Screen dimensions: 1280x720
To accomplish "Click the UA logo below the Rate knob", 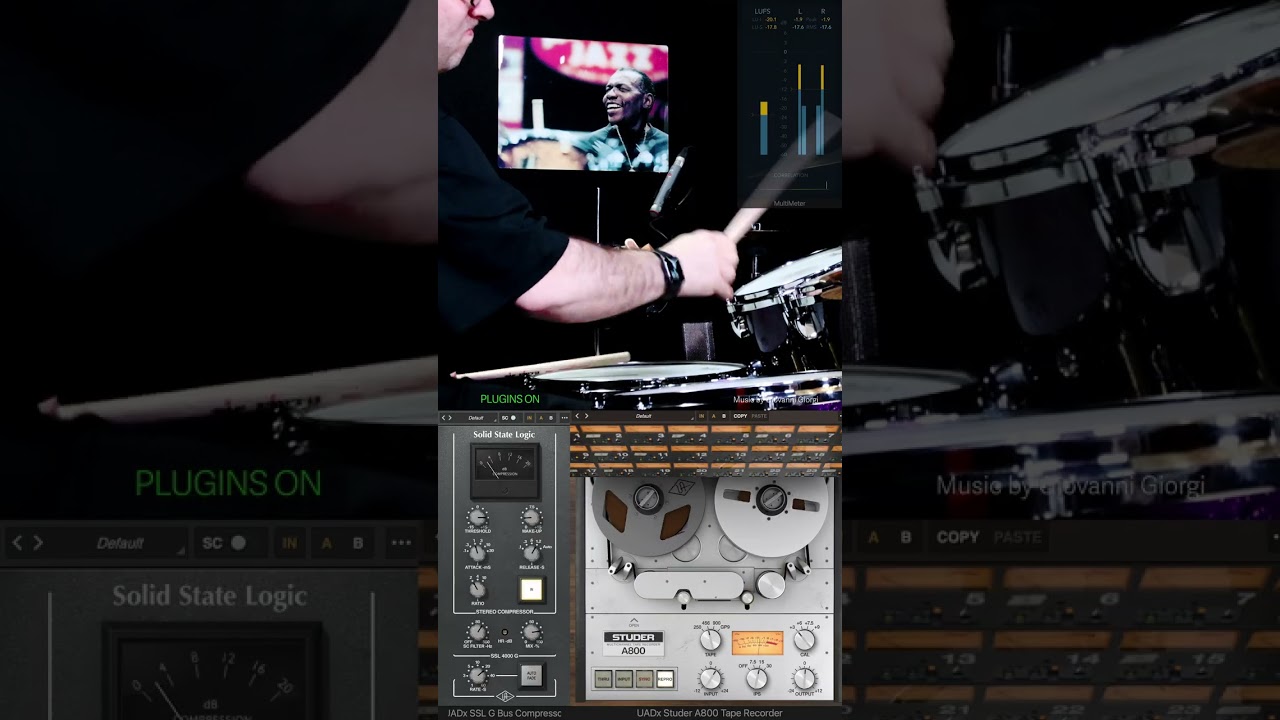I will coord(505,696).
